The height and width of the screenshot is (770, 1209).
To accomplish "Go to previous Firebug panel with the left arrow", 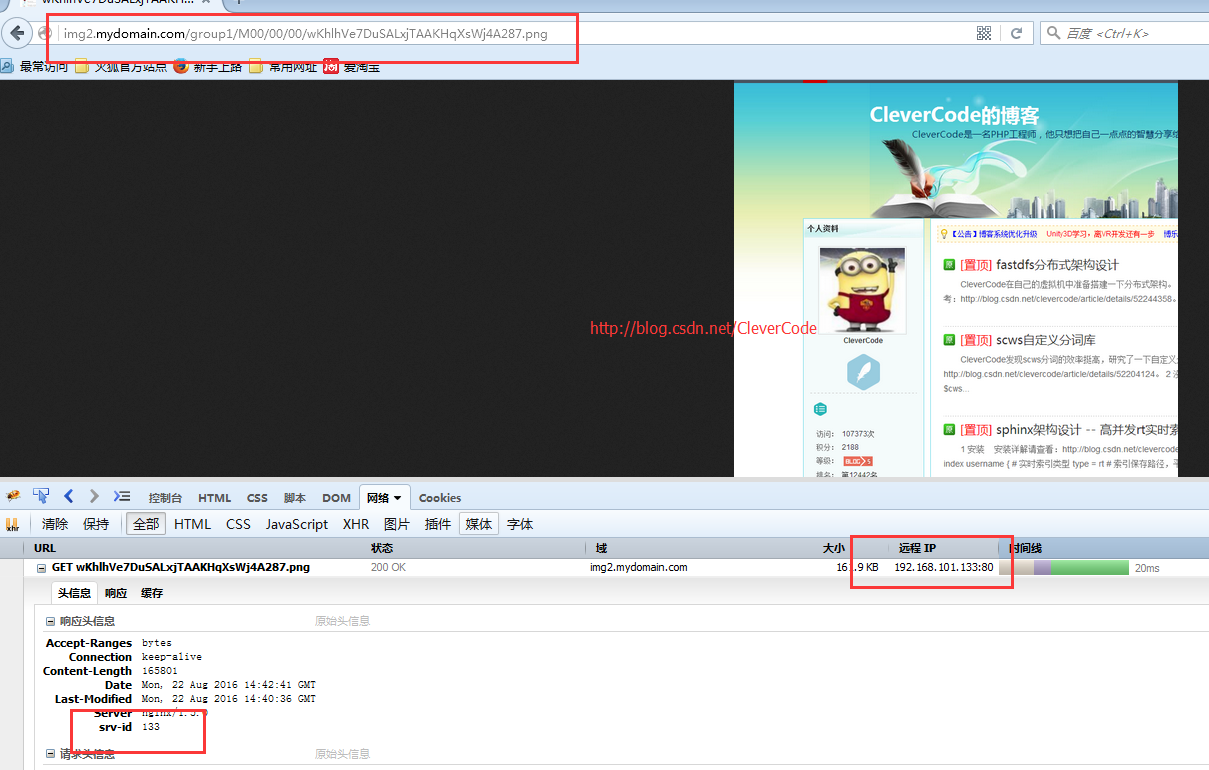I will pyautogui.click(x=69, y=496).
